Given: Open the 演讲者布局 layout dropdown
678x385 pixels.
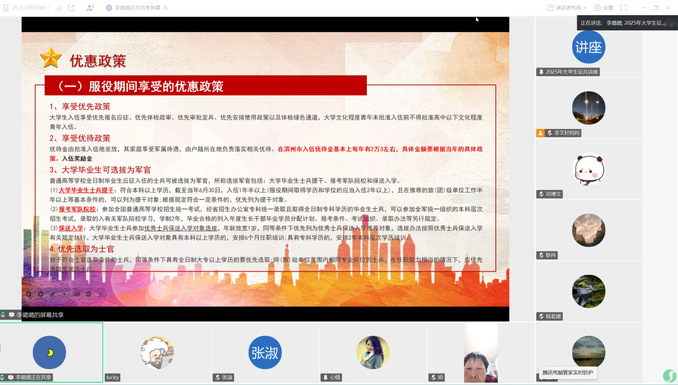Looking at the screenshot, I should click(566, 8).
